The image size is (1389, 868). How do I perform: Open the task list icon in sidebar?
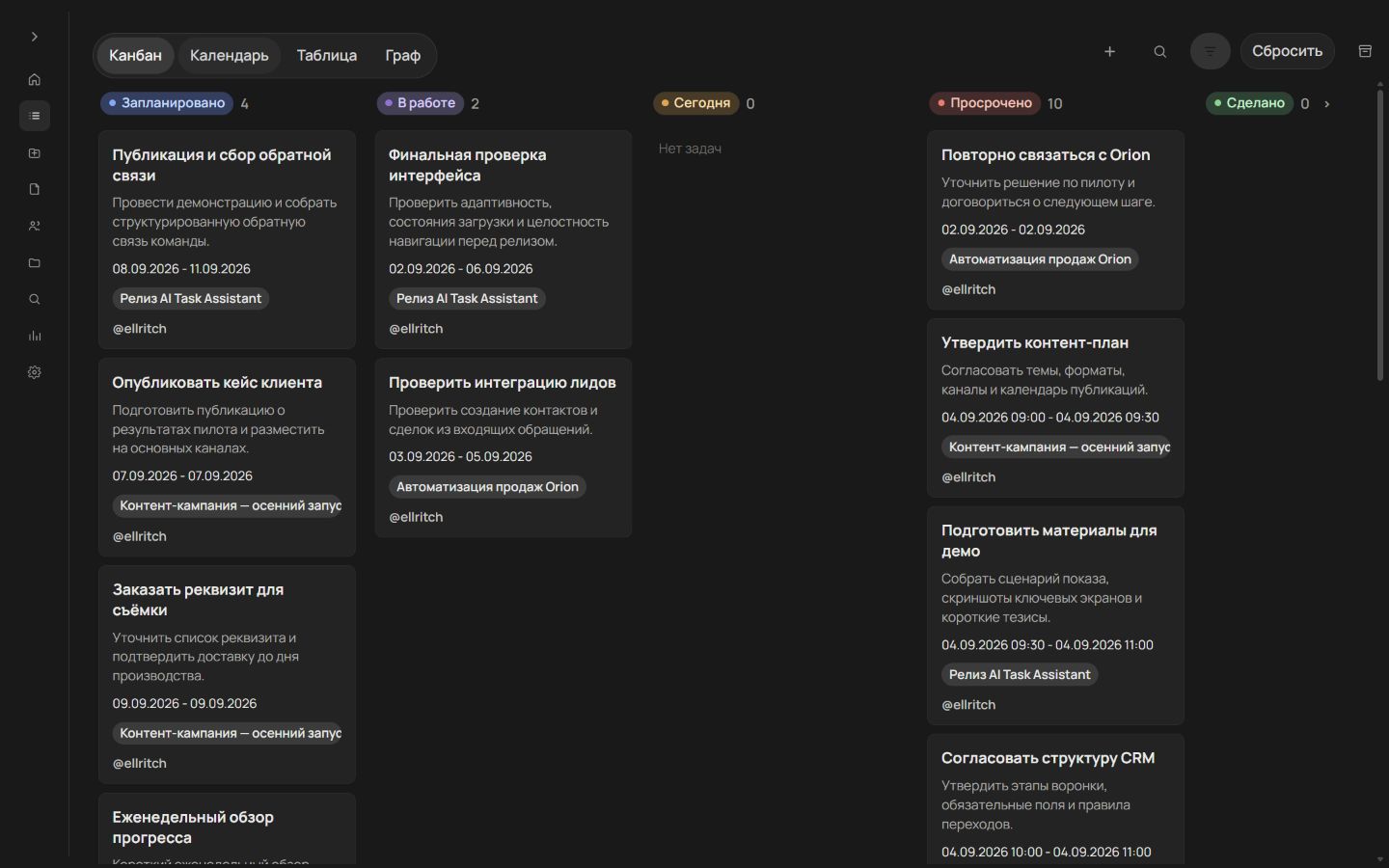pyautogui.click(x=35, y=116)
